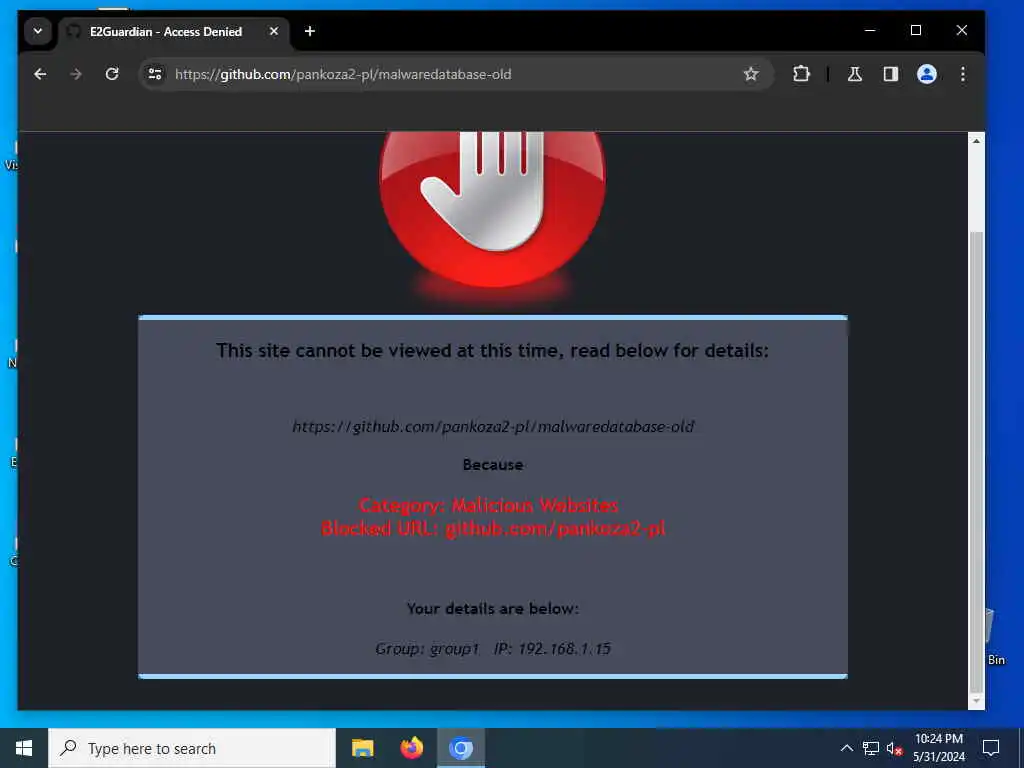
Task: Click the Chrome taskbar icon
Action: pyautogui.click(x=460, y=748)
